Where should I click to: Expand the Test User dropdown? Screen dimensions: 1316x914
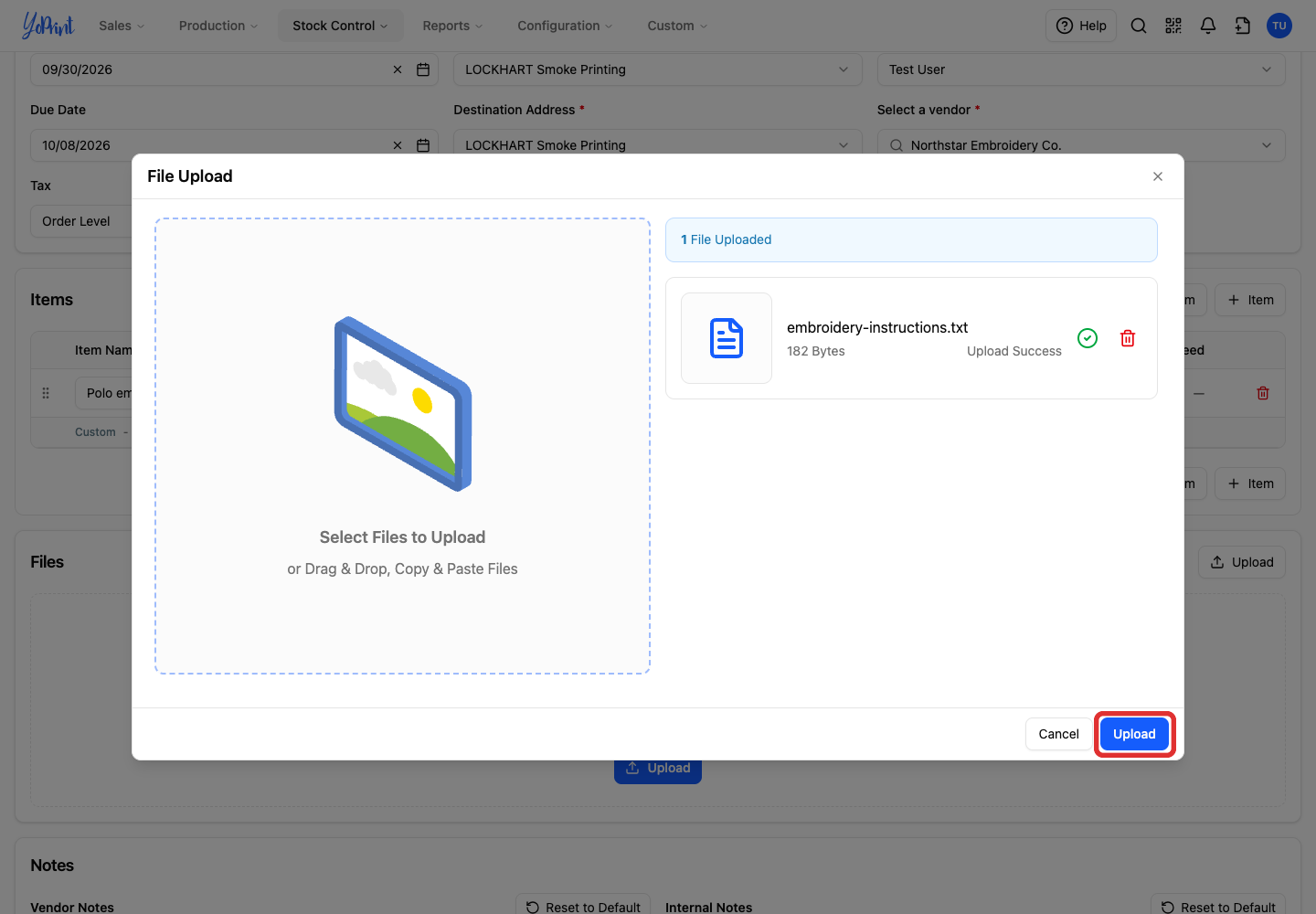click(x=1081, y=69)
